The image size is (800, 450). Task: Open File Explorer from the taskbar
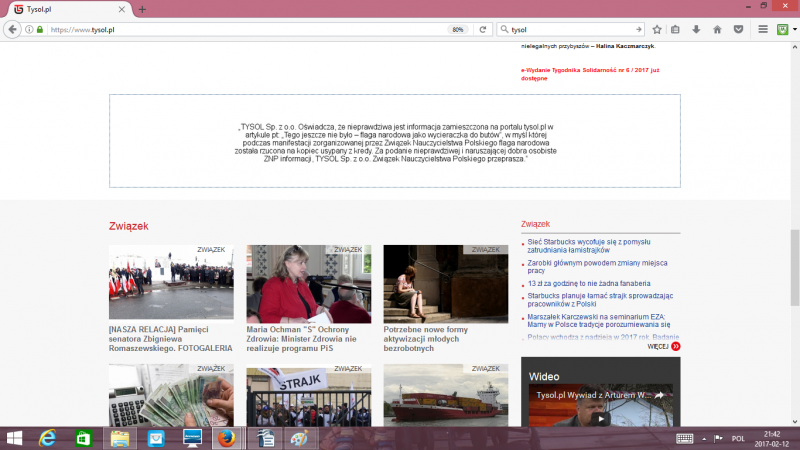coord(120,438)
